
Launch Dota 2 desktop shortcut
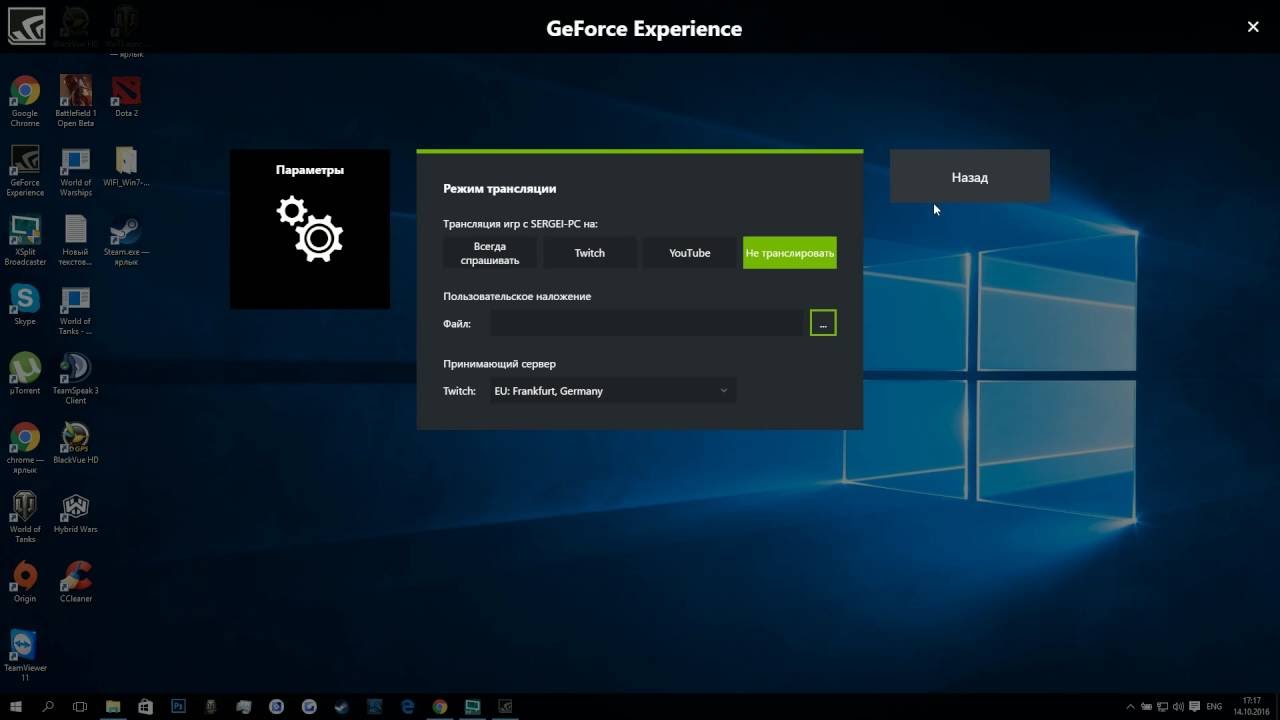[x=126, y=97]
